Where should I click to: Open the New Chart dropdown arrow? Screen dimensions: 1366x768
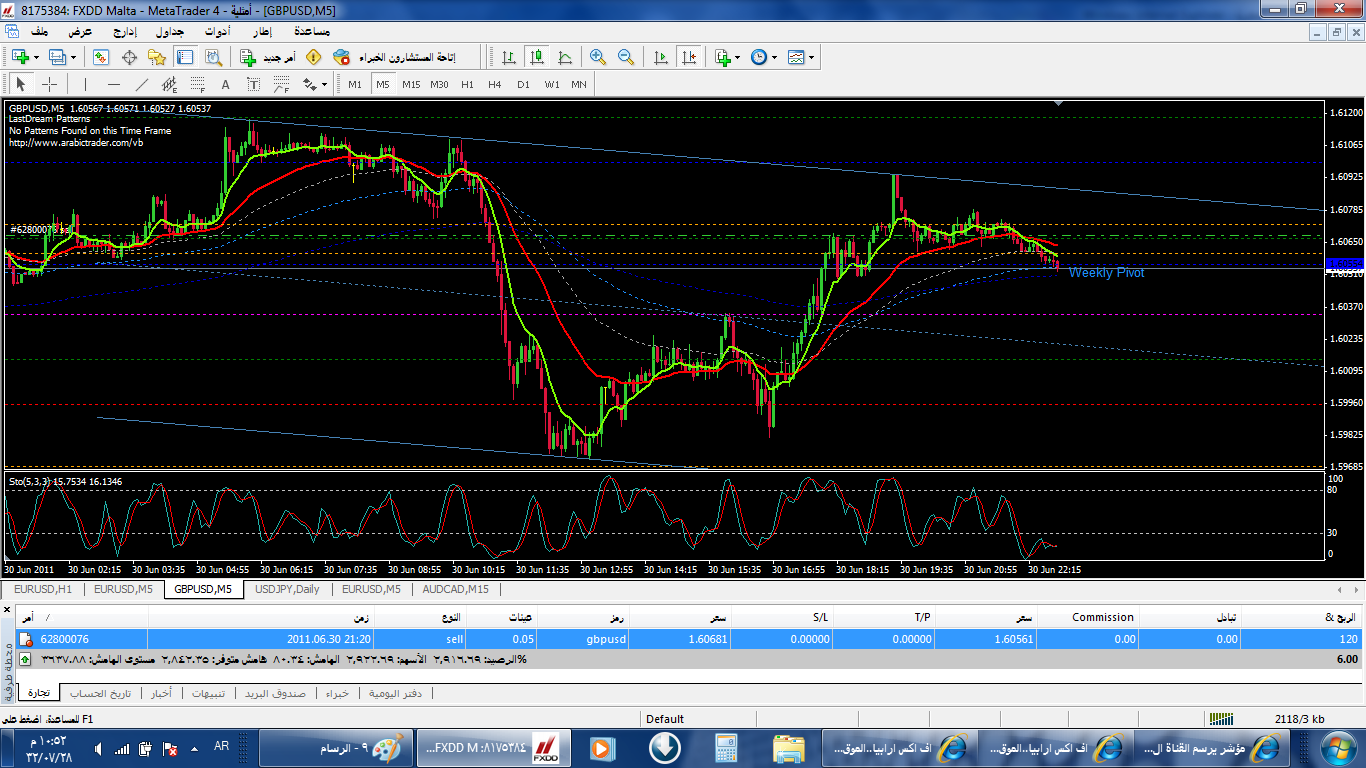coord(35,57)
